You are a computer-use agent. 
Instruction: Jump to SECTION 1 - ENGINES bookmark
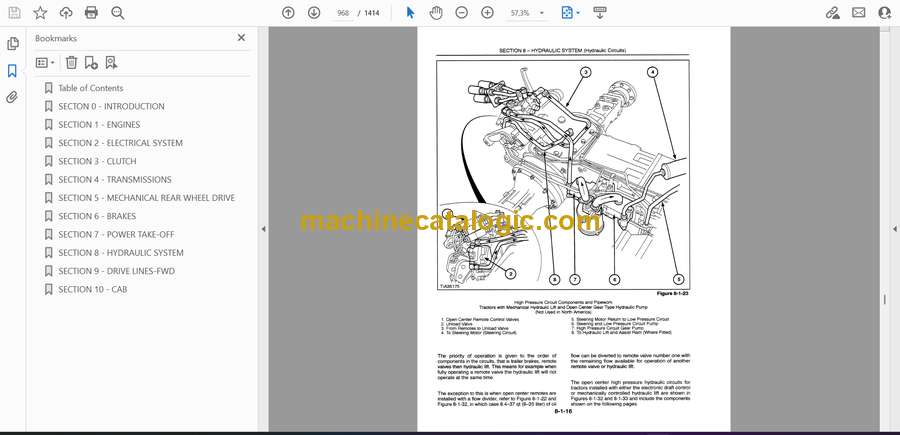99,125
